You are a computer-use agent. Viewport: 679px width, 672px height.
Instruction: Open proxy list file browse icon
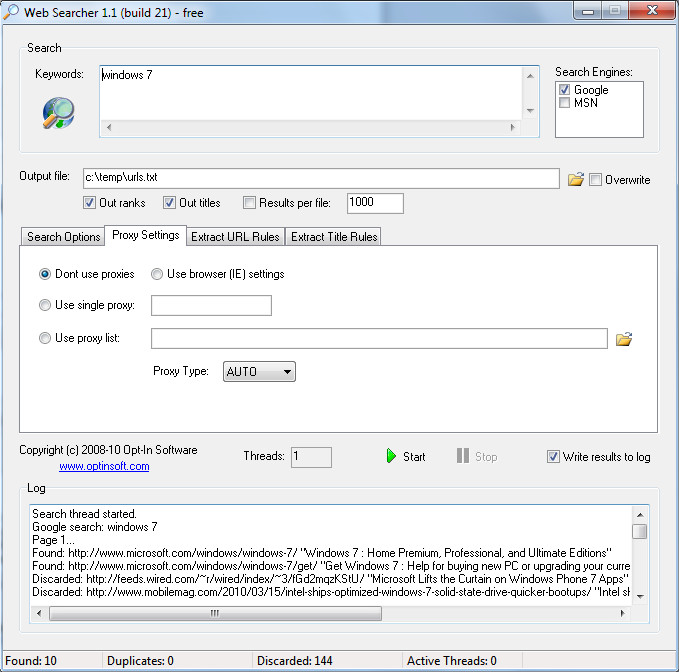[624, 339]
